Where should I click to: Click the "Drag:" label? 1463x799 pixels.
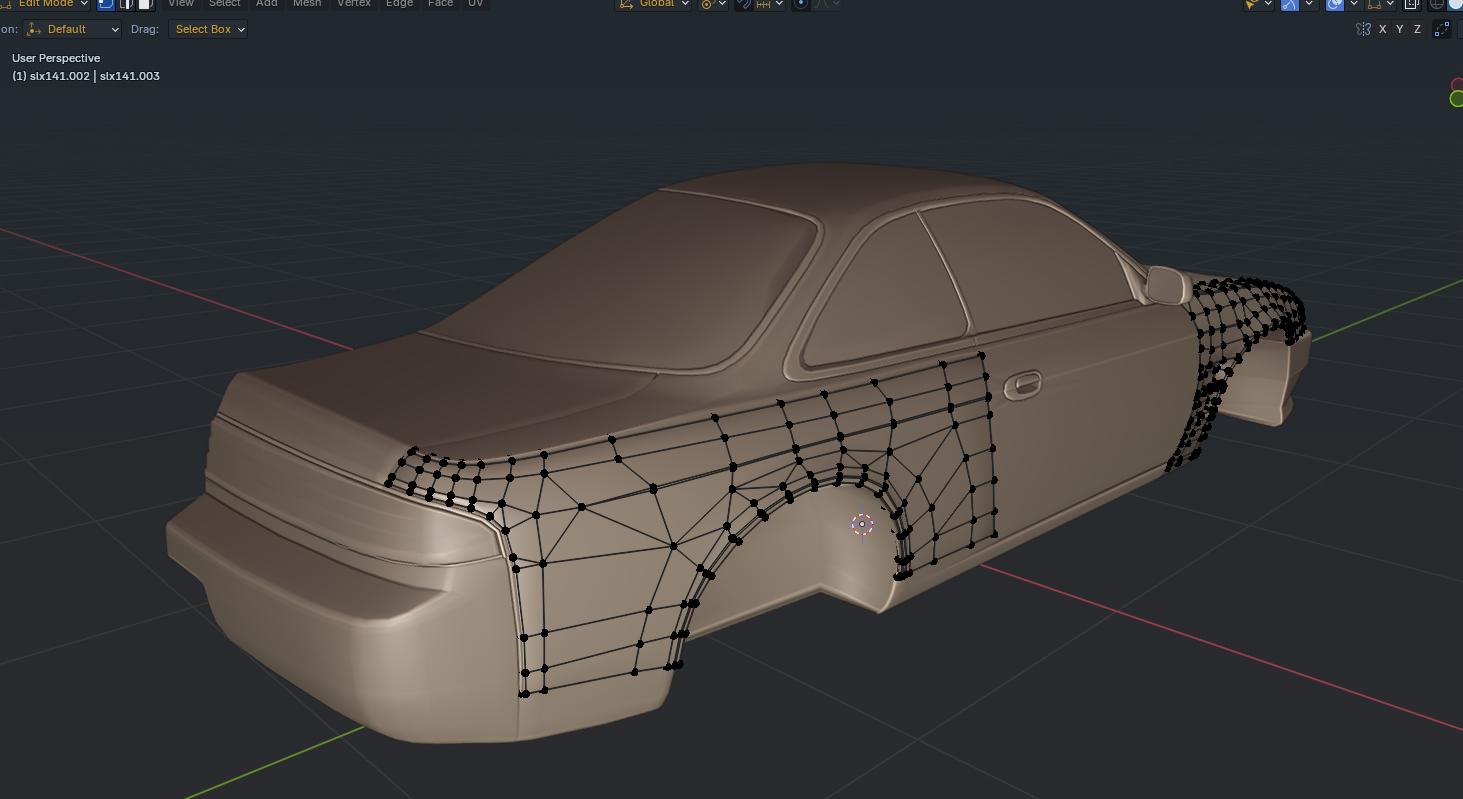pyautogui.click(x=145, y=29)
